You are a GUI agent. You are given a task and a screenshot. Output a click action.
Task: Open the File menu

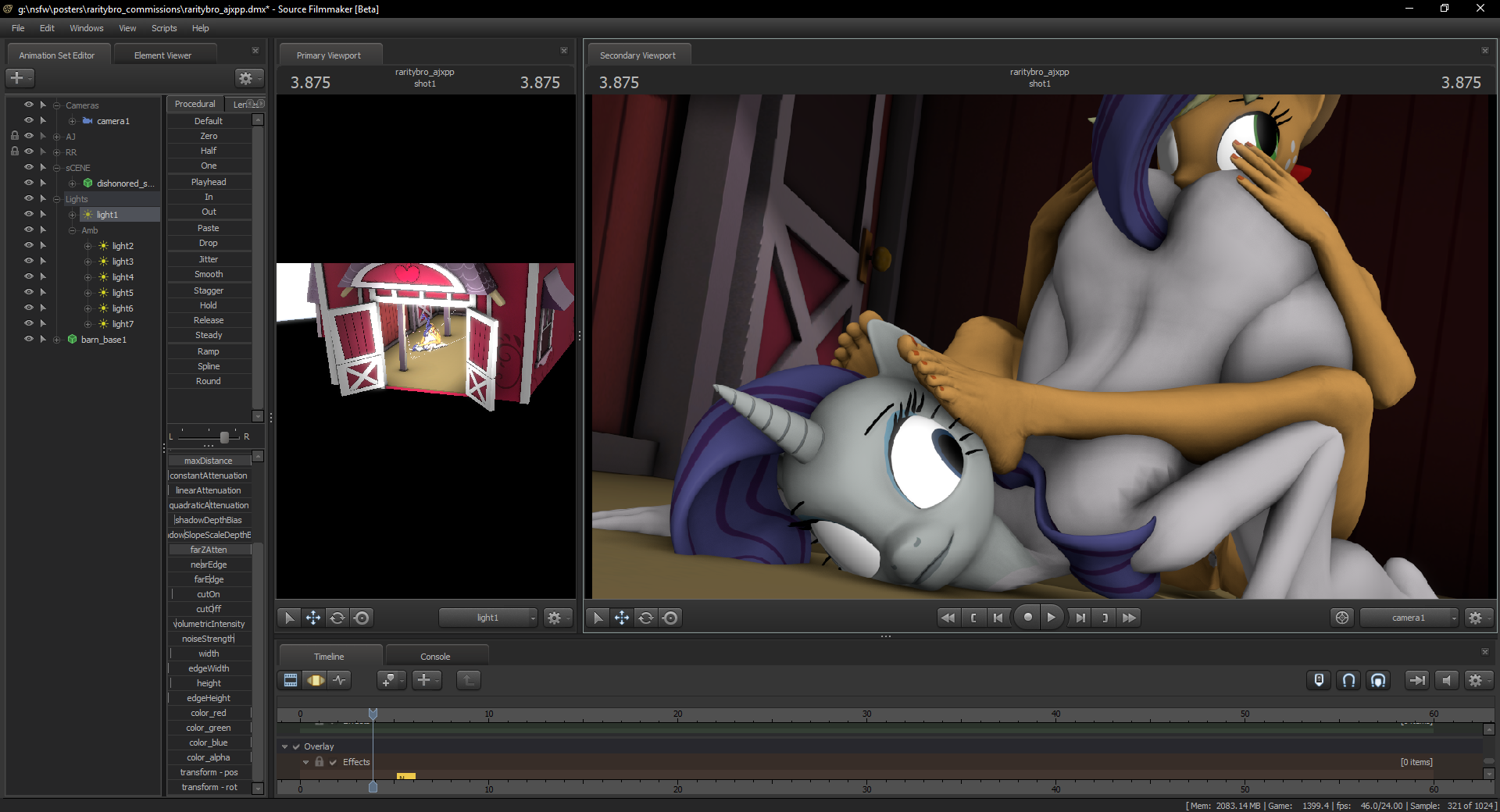[x=18, y=28]
